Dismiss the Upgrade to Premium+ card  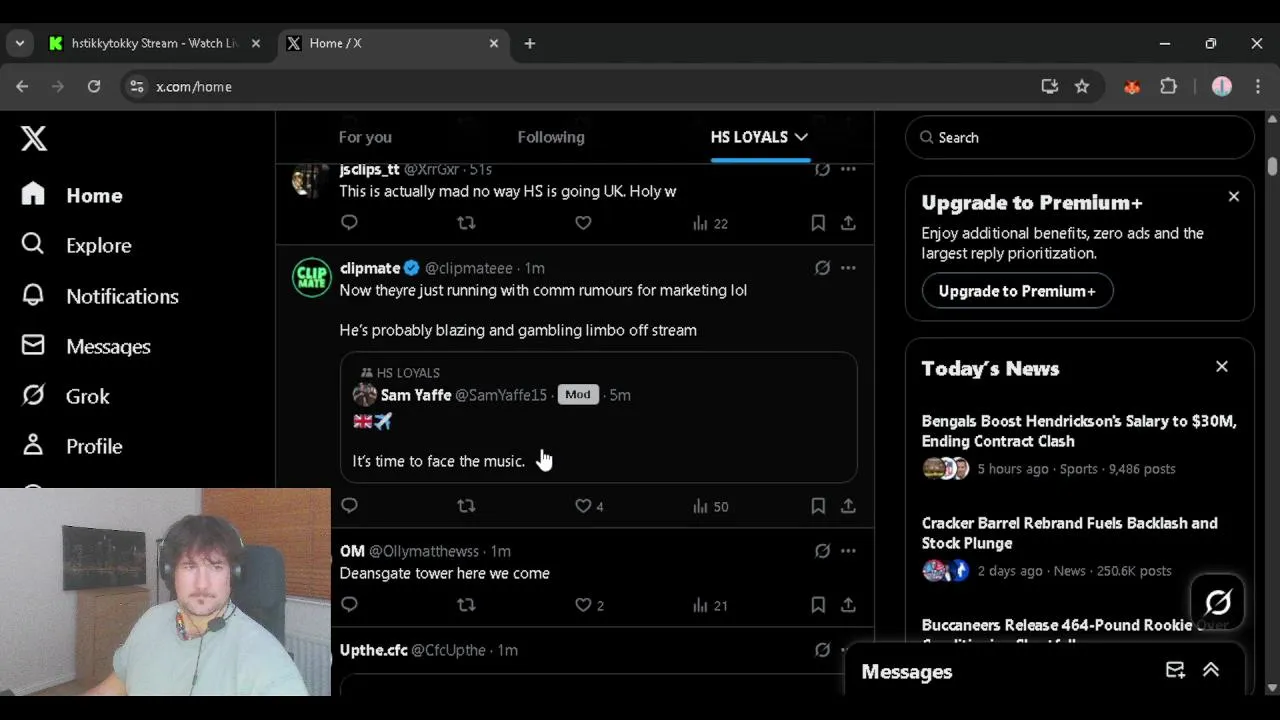tap(1234, 197)
